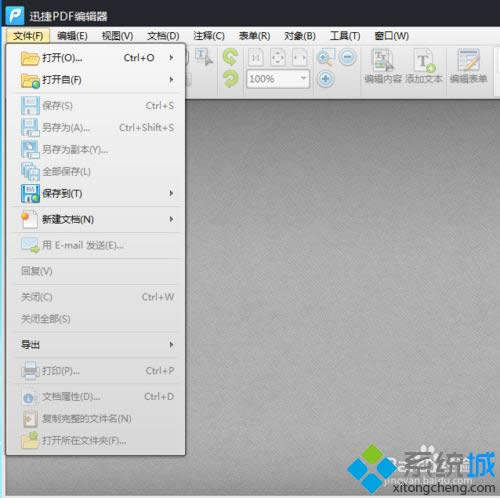Click the 添加文本 tool button
Image resolution: width=500 pixels, height=498 pixels.
(x=424, y=66)
